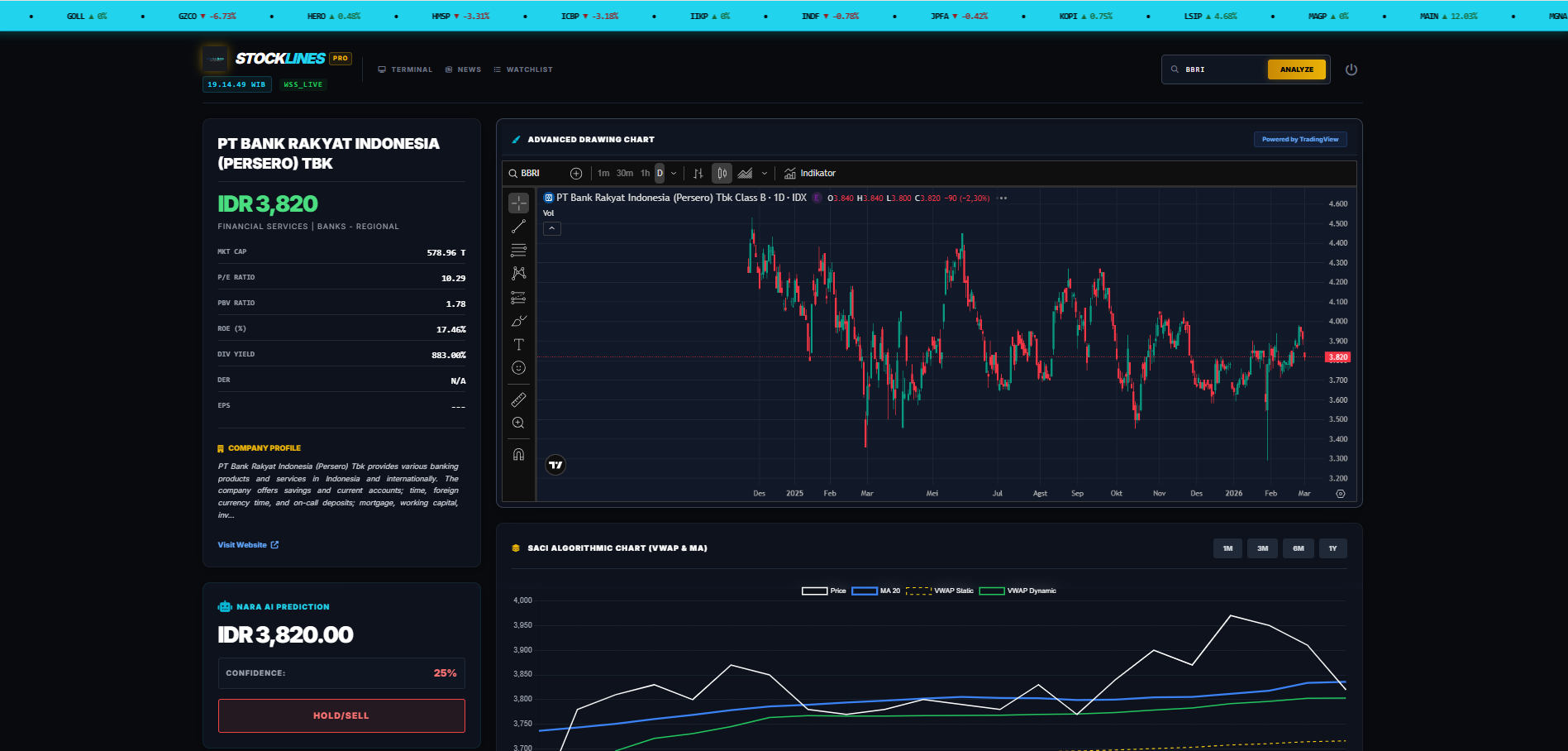
Task: Select the ruler measure tool
Action: [518, 399]
